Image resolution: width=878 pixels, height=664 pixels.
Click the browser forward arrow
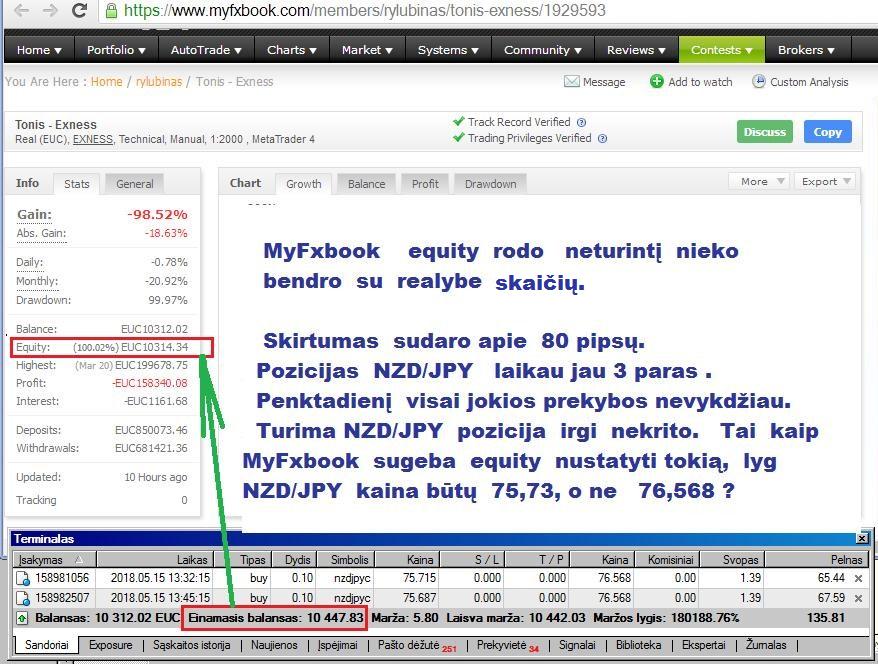[x=50, y=10]
